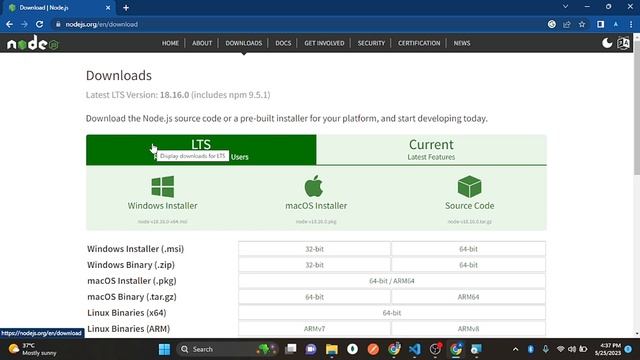This screenshot has height=360, width=640.
Task: Open File Explorer from the taskbar
Action: click(332, 349)
